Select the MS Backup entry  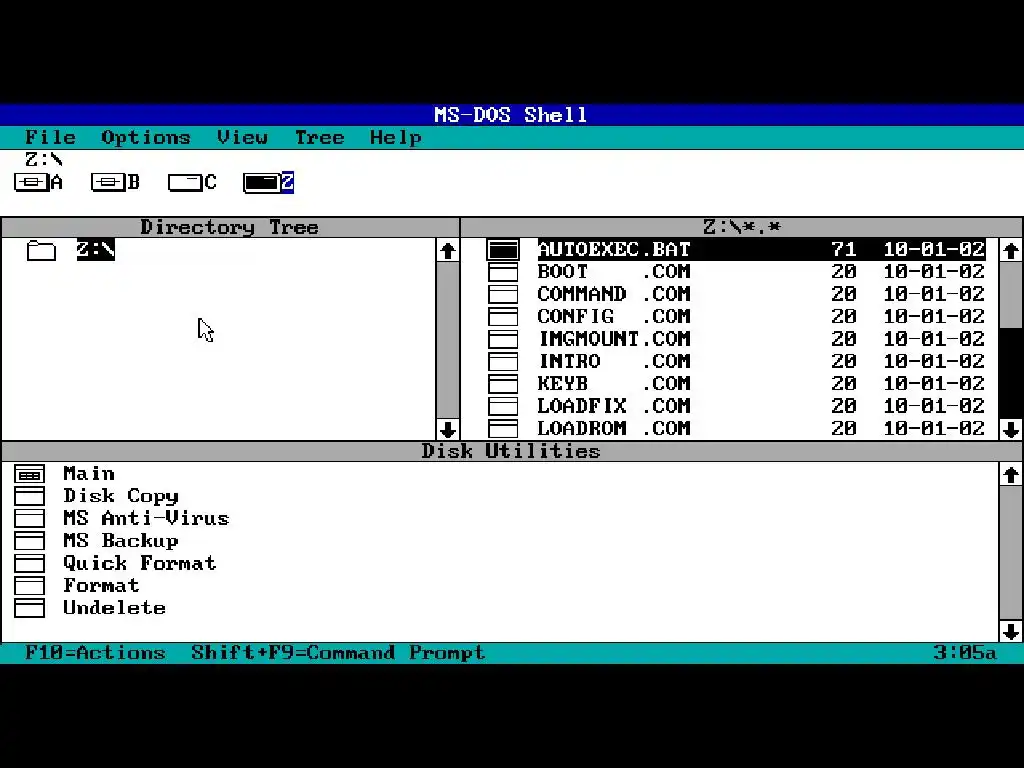[121, 541]
